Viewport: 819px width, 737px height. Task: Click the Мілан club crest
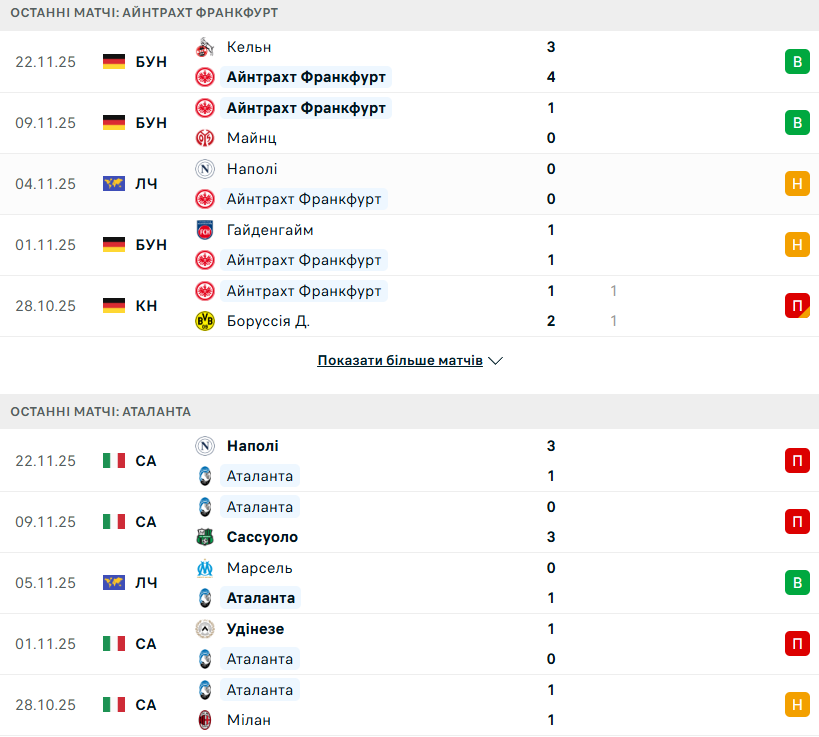pyautogui.click(x=205, y=720)
